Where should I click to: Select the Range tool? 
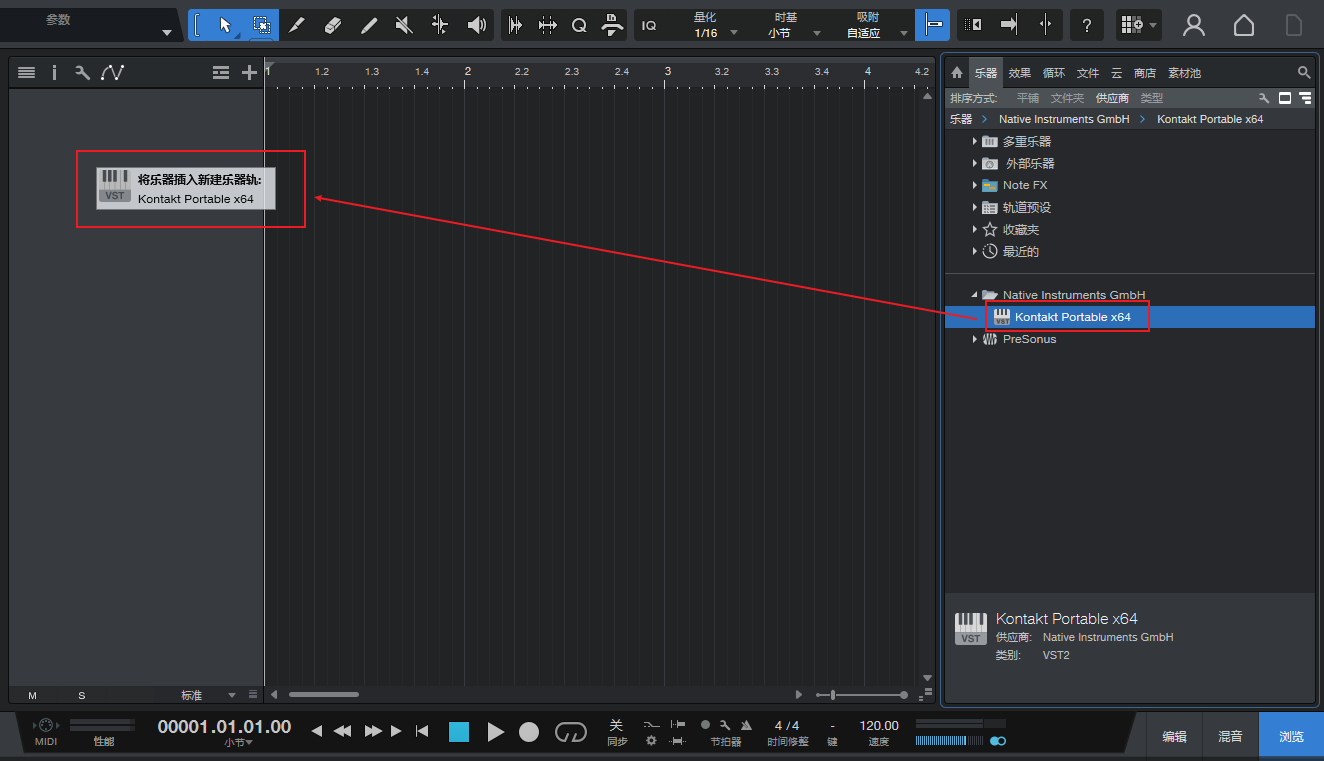pyautogui.click(x=261, y=25)
